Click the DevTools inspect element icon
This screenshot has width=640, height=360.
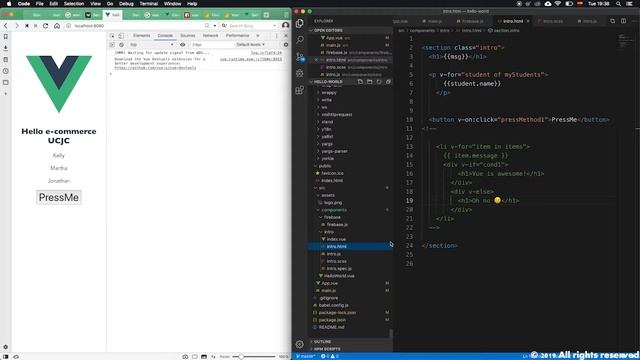pos(112,36)
